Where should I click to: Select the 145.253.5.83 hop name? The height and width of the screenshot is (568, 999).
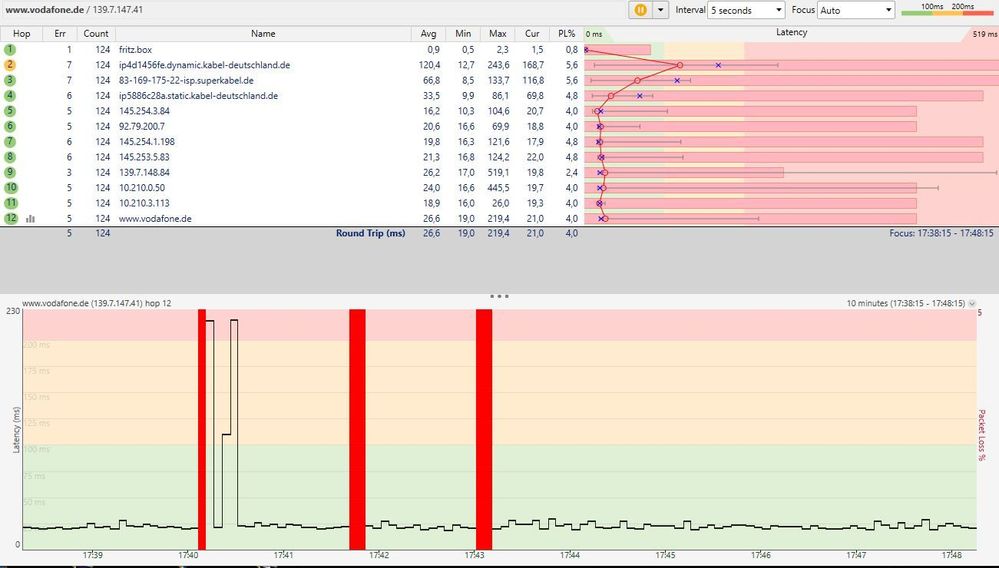click(144, 157)
